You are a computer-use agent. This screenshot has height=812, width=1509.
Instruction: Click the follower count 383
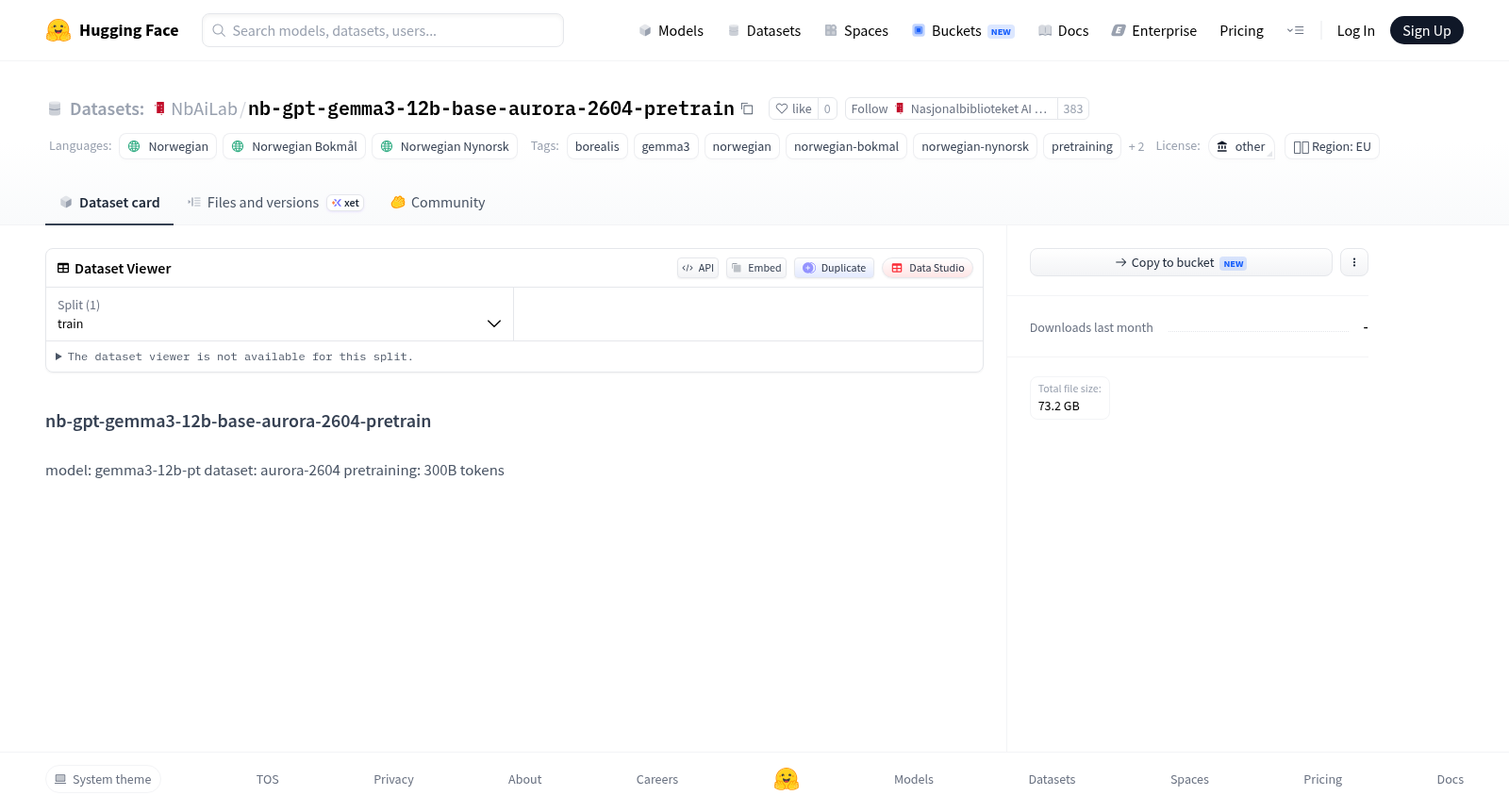coord(1073,108)
